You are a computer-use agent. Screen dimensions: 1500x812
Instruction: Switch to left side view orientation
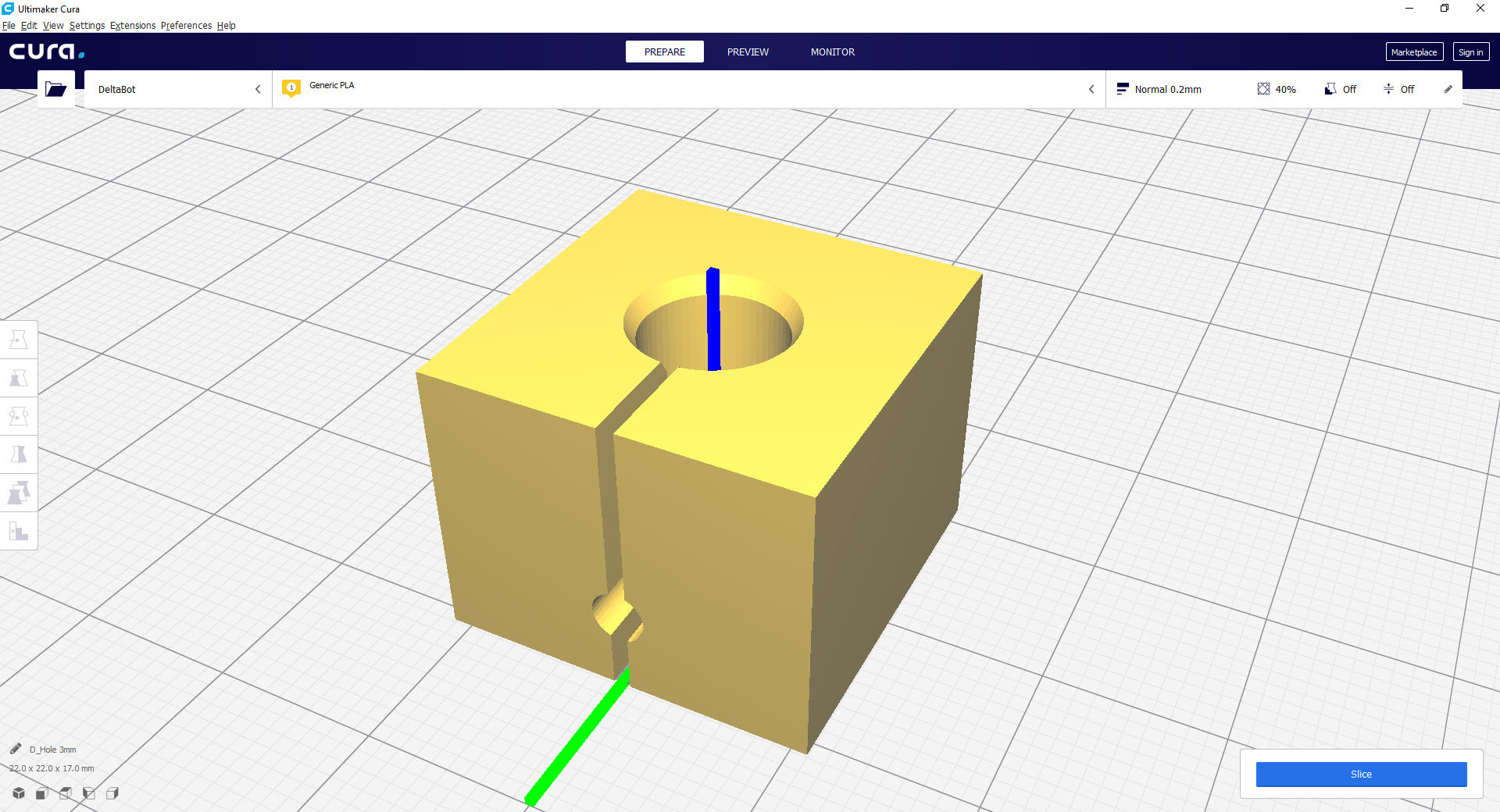[x=89, y=793]
